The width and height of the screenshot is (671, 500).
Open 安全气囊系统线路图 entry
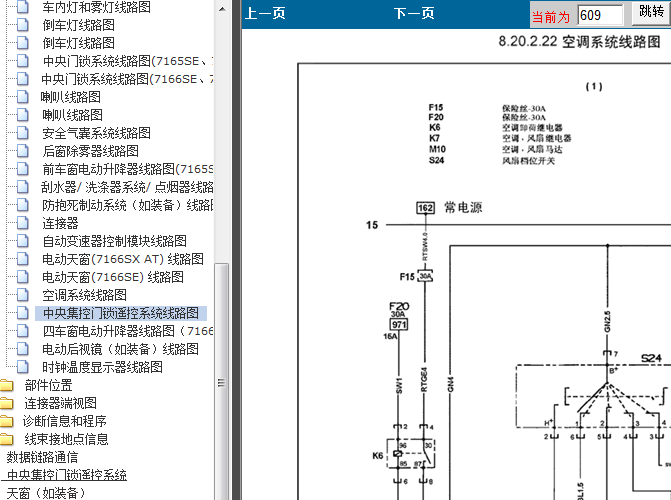tap(96, 133)
